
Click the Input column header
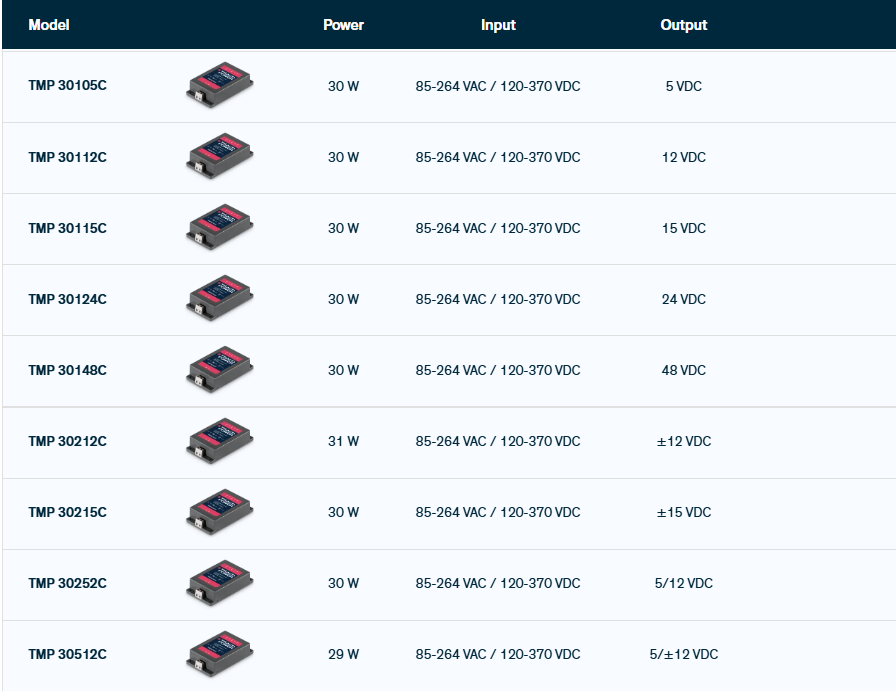point(498,25)
